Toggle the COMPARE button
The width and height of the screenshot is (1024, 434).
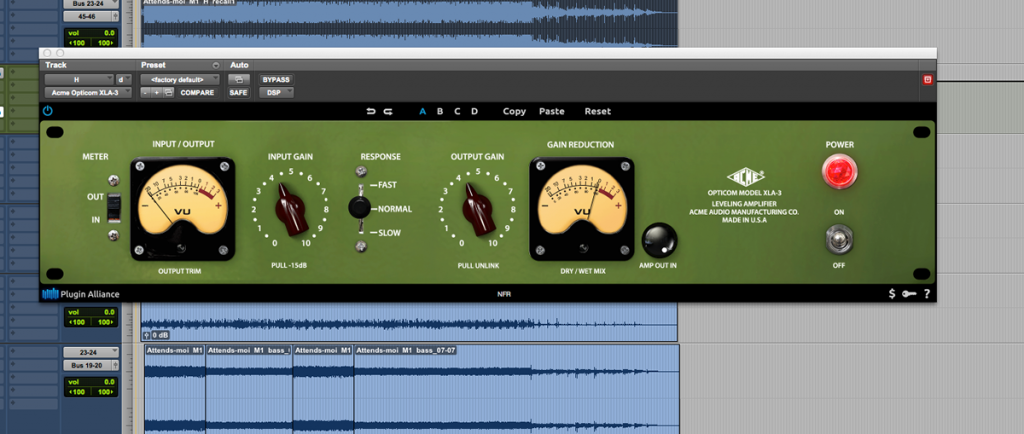coord(197,93)
